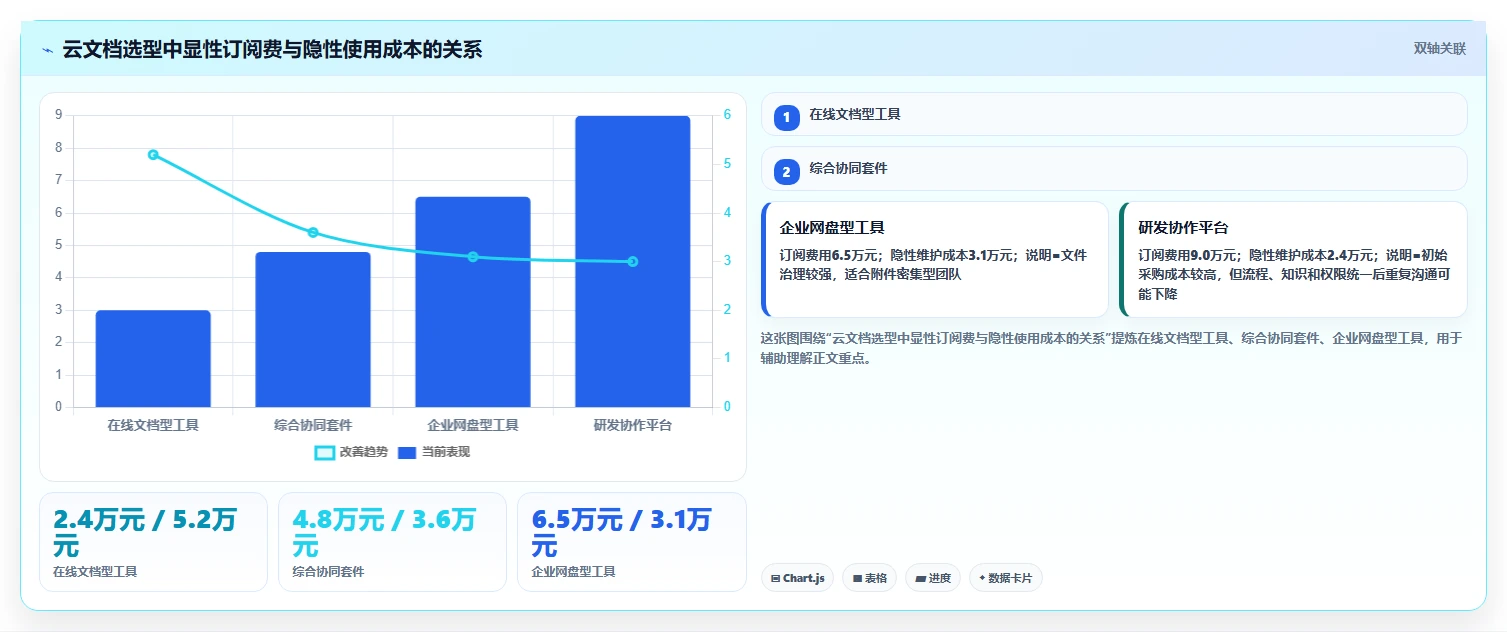Click the summary paragraph starting 这张图围绕
The width and height of the screenshot is (1507, 632).
pyautogui.click(x=1112, y=348)
